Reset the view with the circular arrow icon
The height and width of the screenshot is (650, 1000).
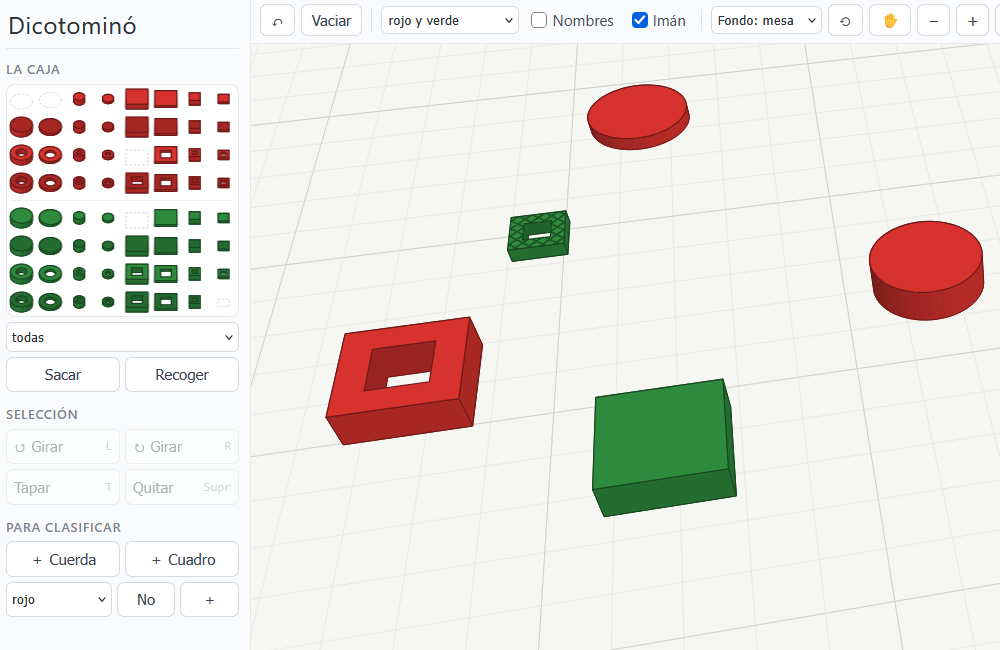tap(845, 20)
